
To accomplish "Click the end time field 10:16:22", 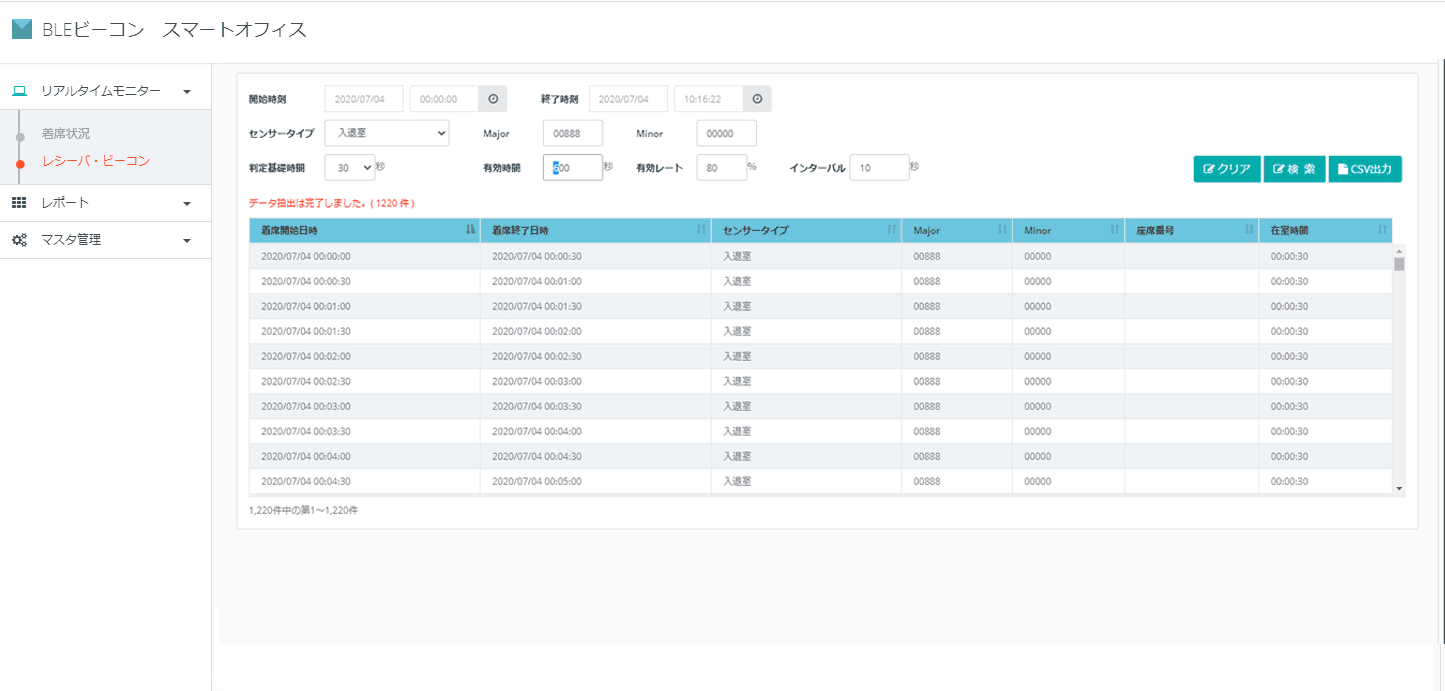I will (709, 99).
